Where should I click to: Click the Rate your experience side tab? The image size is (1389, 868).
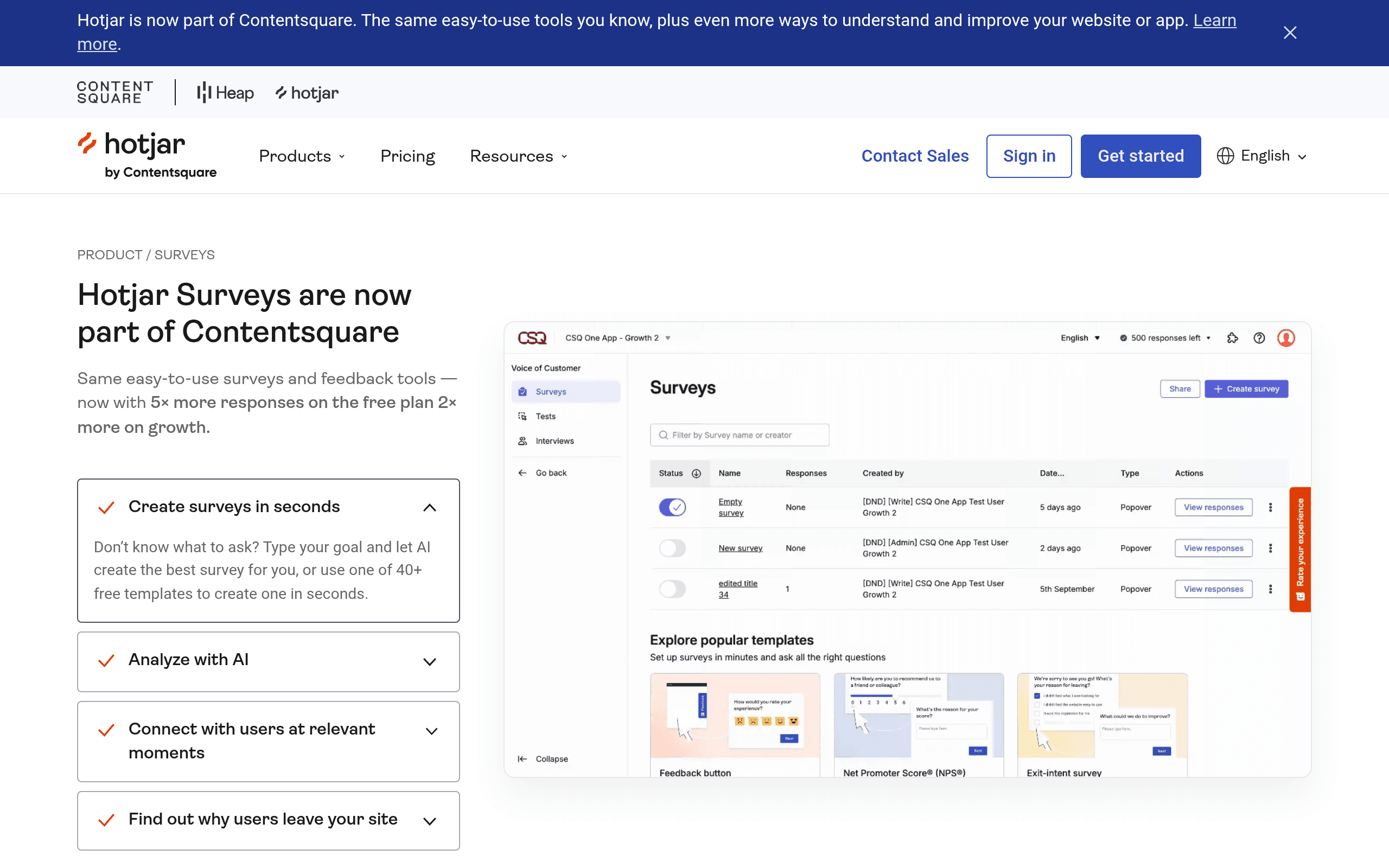(x=1300, y=550)
